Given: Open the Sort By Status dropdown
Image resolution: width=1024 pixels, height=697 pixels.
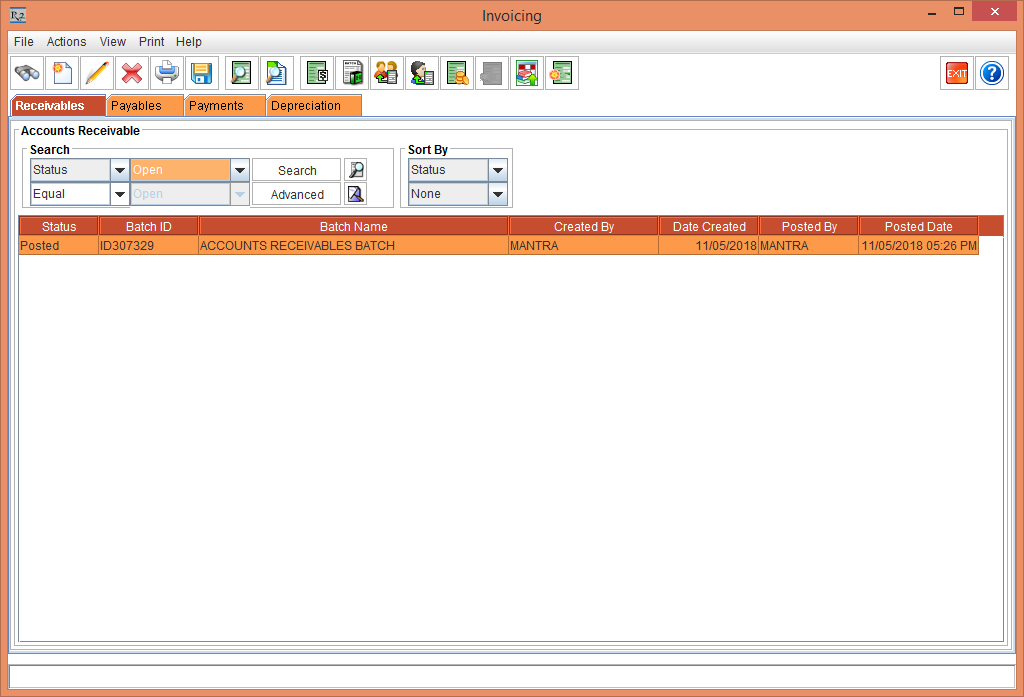Looking at the screenshot, I should (498, 170).
